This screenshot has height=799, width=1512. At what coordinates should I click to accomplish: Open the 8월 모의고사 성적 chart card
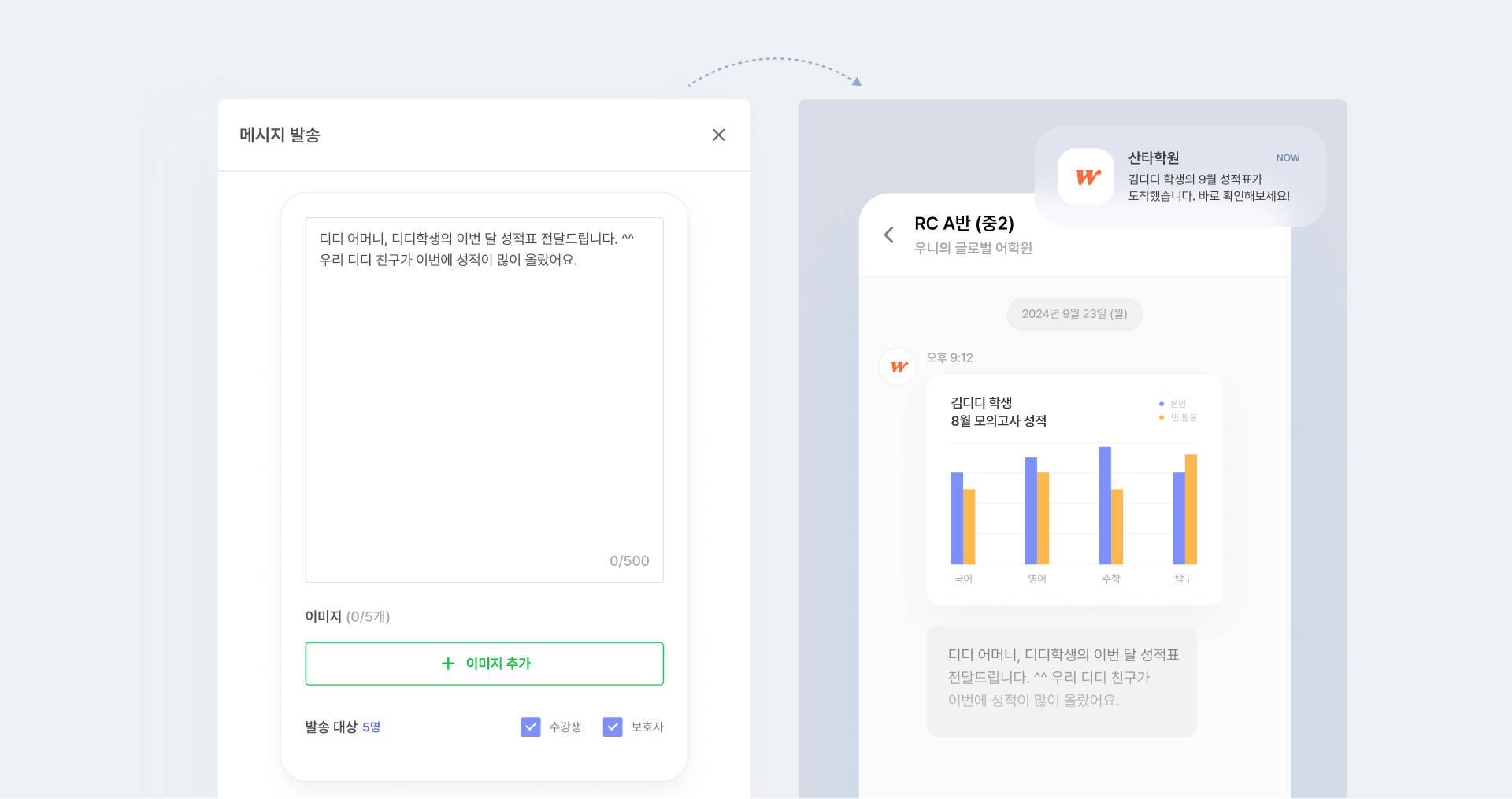tap(1074, 490)
